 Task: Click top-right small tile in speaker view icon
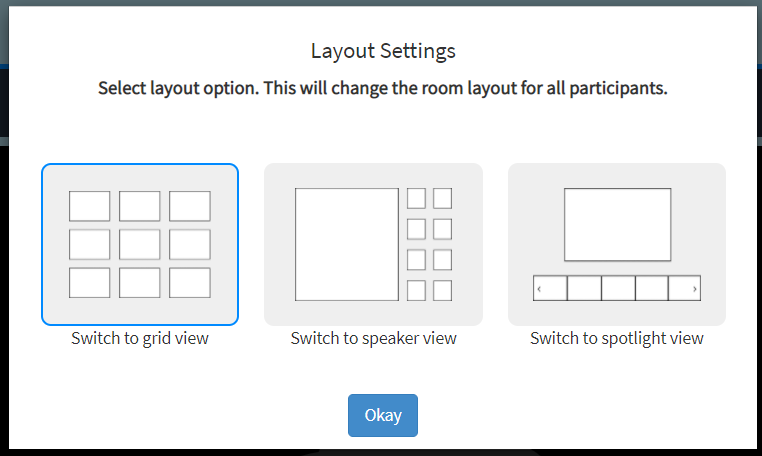click(442, 198)
